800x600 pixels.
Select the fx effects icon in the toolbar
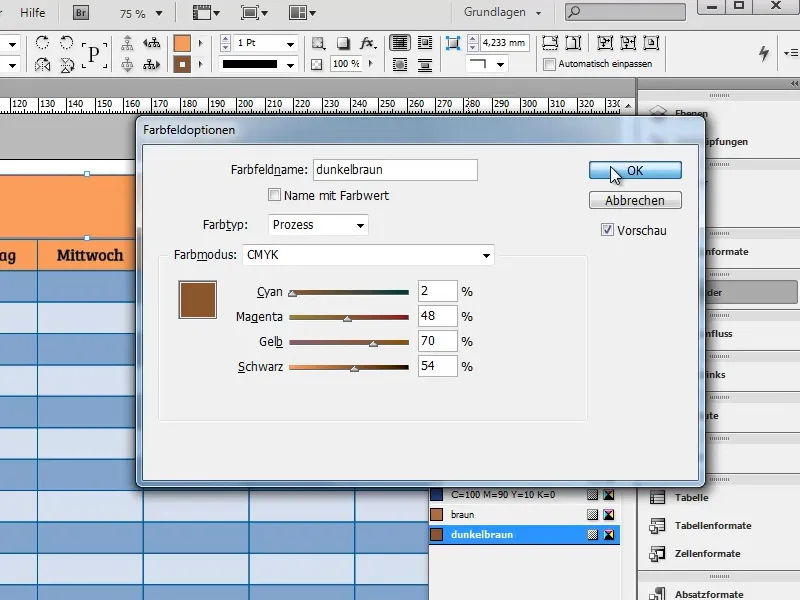pos(366,42)
